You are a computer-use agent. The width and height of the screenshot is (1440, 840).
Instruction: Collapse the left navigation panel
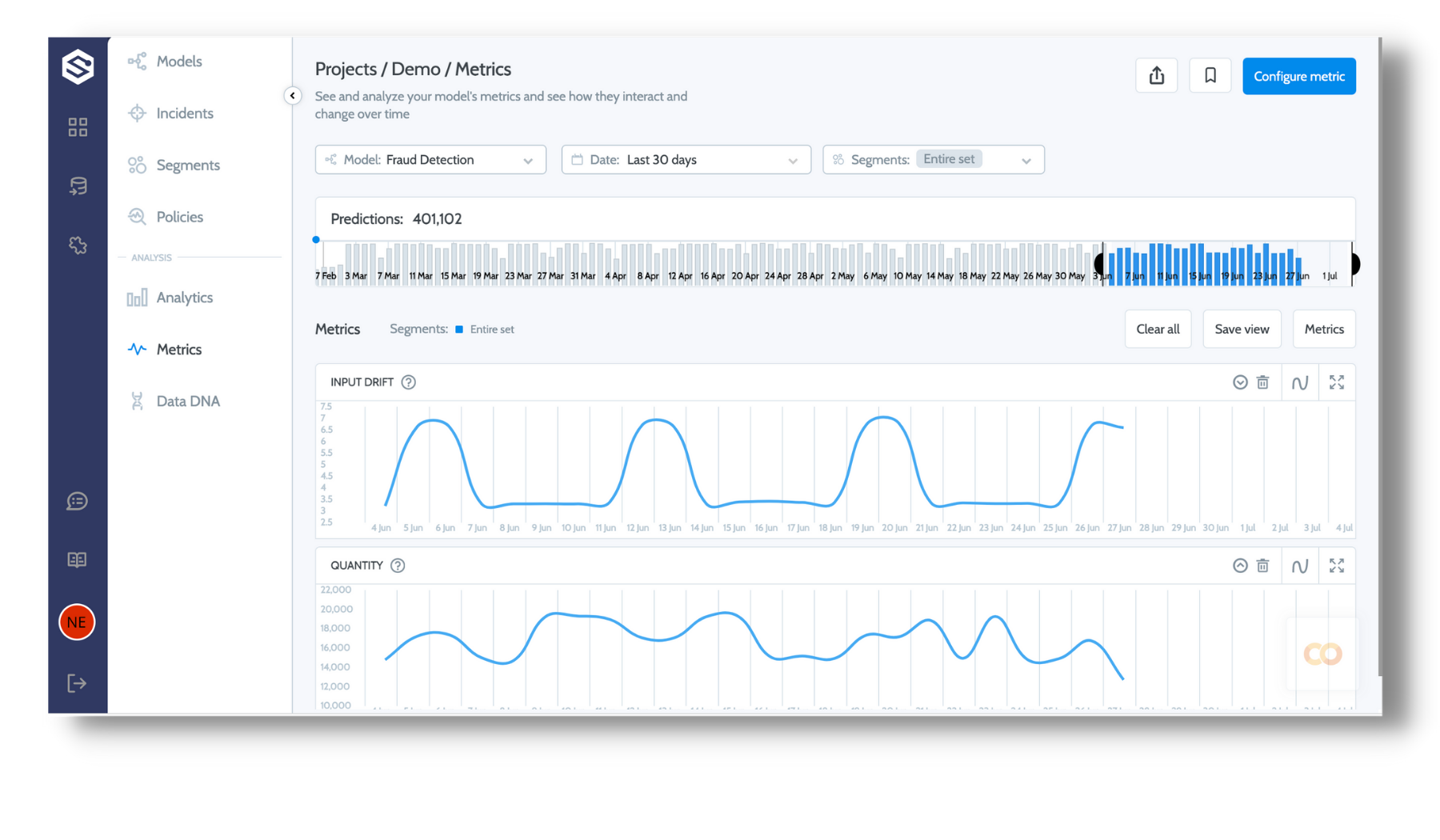(x=293, y=96)
